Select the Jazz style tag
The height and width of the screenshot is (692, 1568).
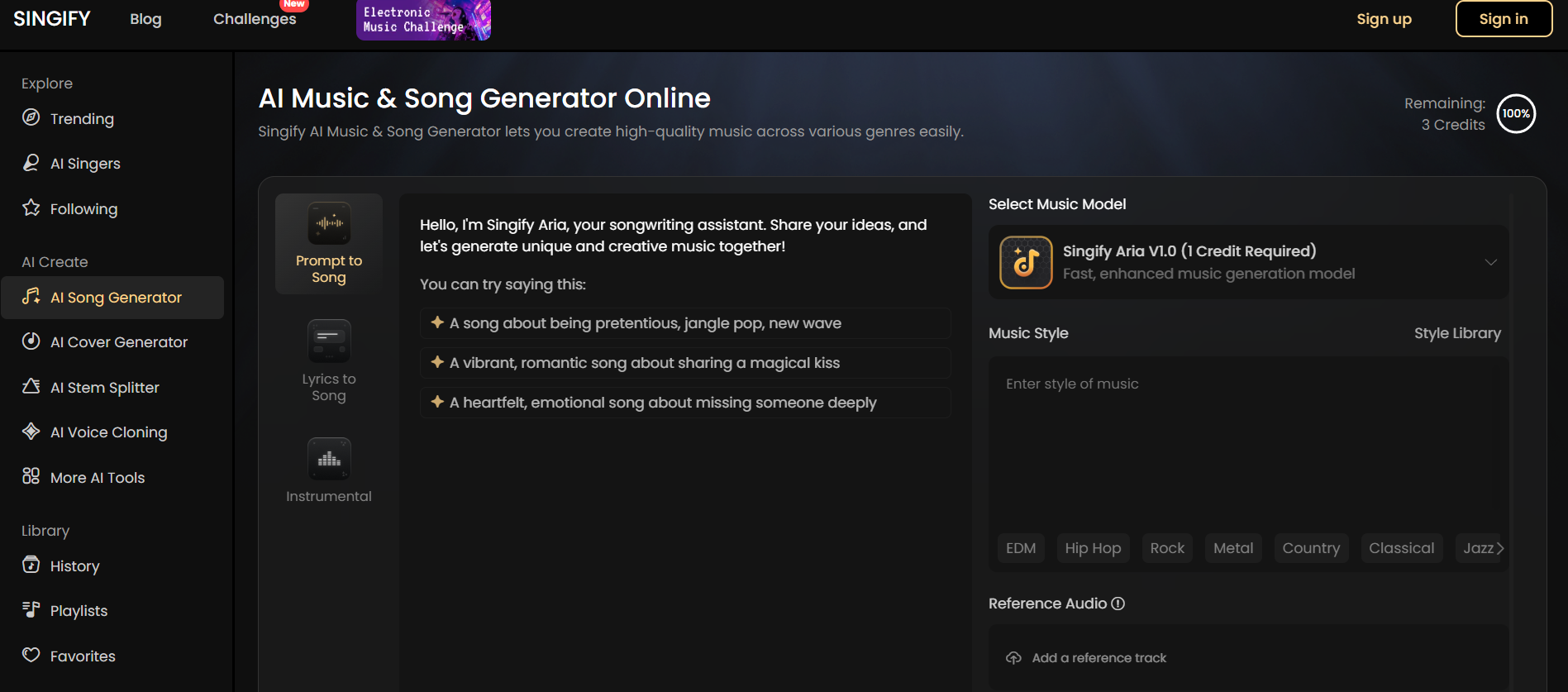point(1478,548)
